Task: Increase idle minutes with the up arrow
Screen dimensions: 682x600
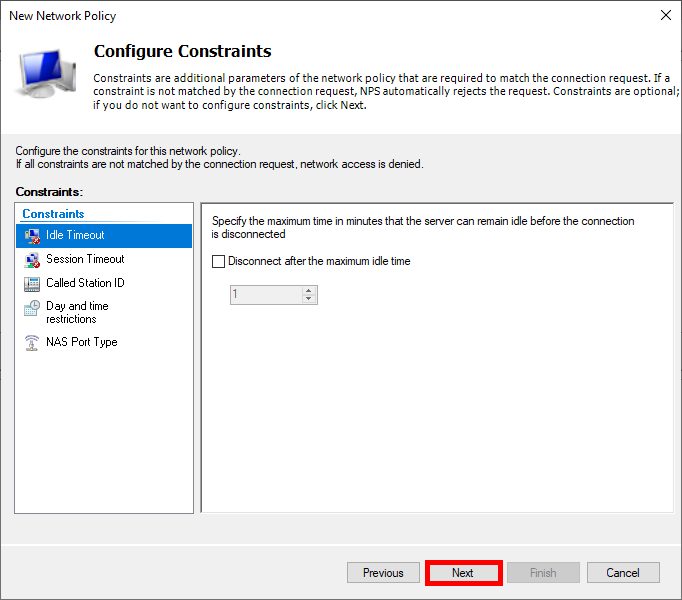Action: pos(308,290)
